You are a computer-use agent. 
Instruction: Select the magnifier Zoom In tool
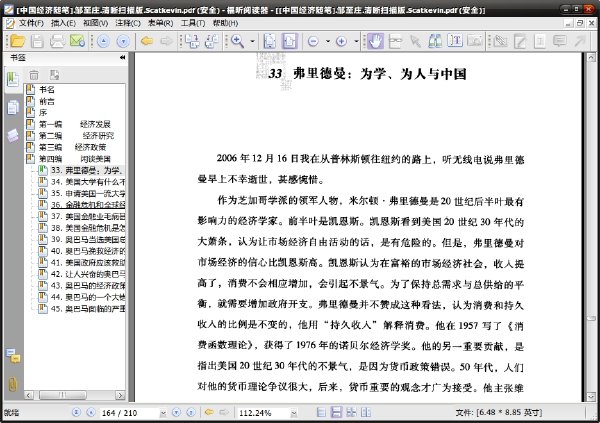(237, 41)
